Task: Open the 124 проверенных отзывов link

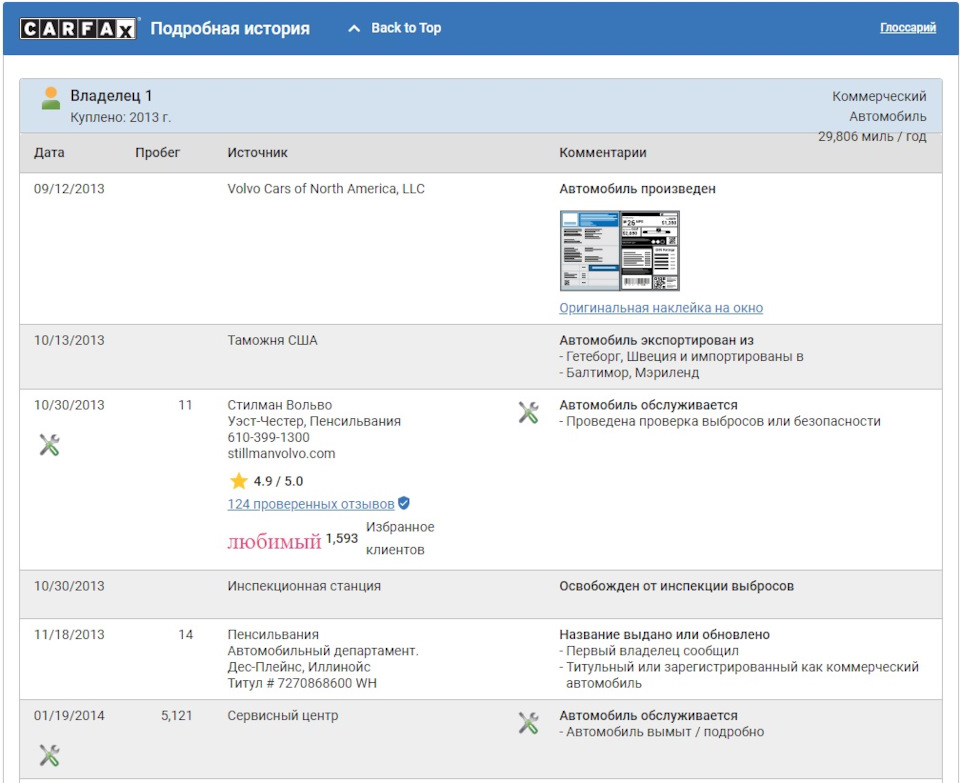Action: click(311, 504)
